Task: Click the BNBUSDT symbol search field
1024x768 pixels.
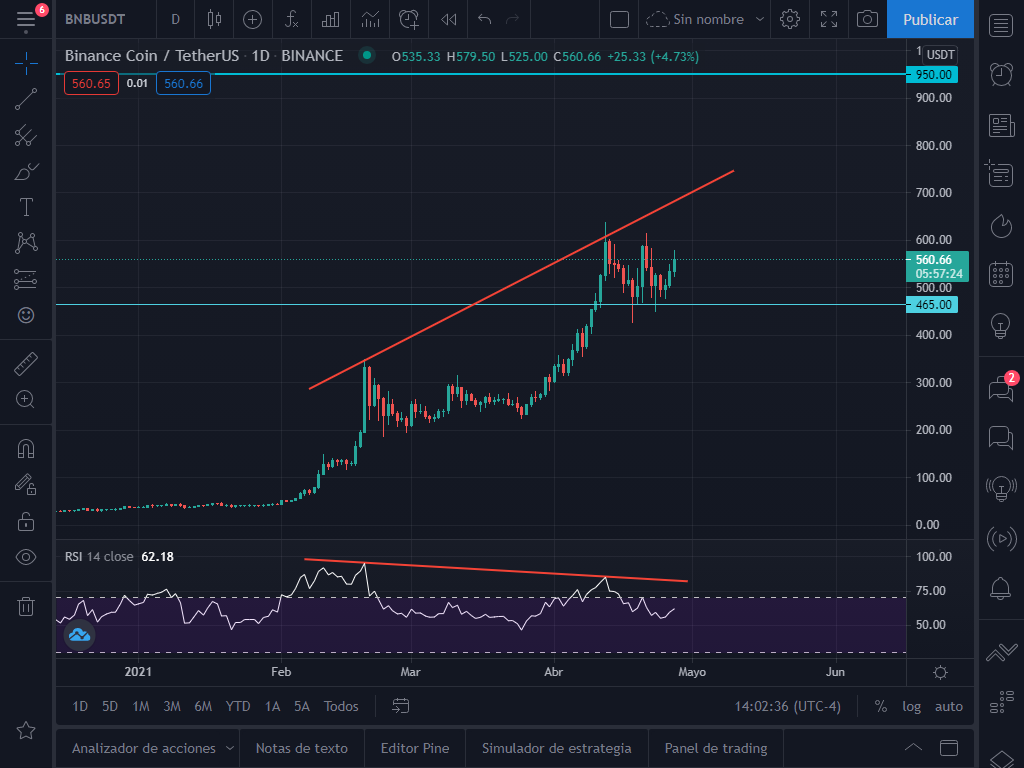Action: click(x=95, y=20)
